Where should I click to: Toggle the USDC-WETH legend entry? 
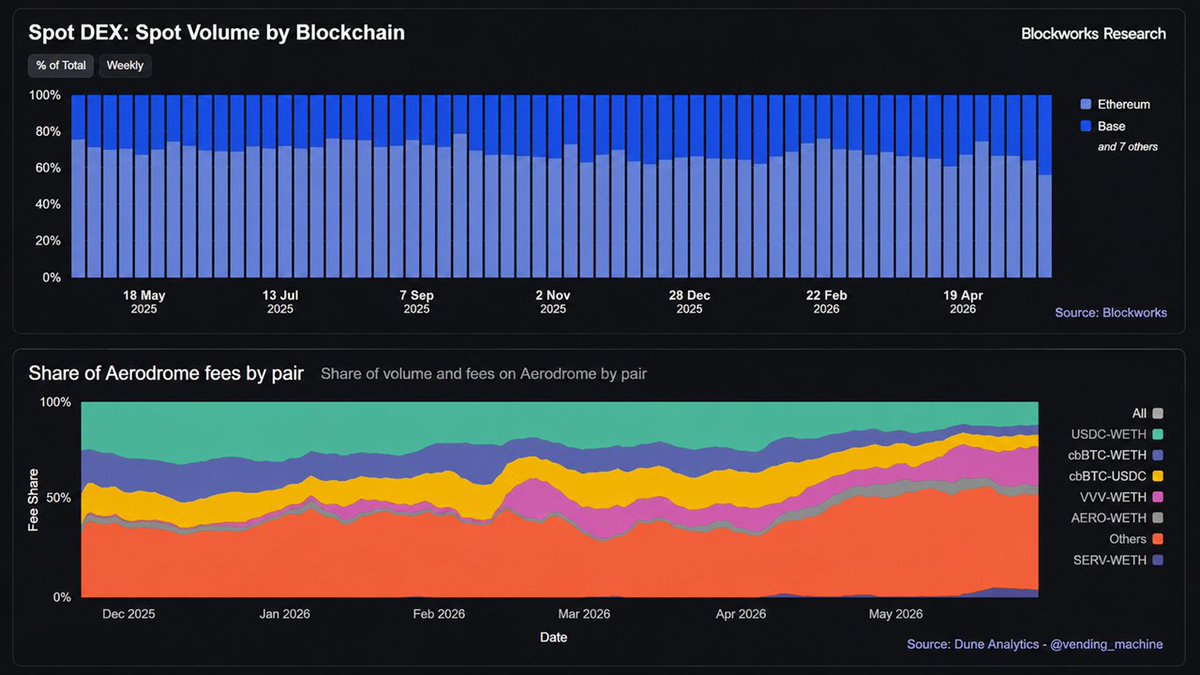click(1117, 434)
